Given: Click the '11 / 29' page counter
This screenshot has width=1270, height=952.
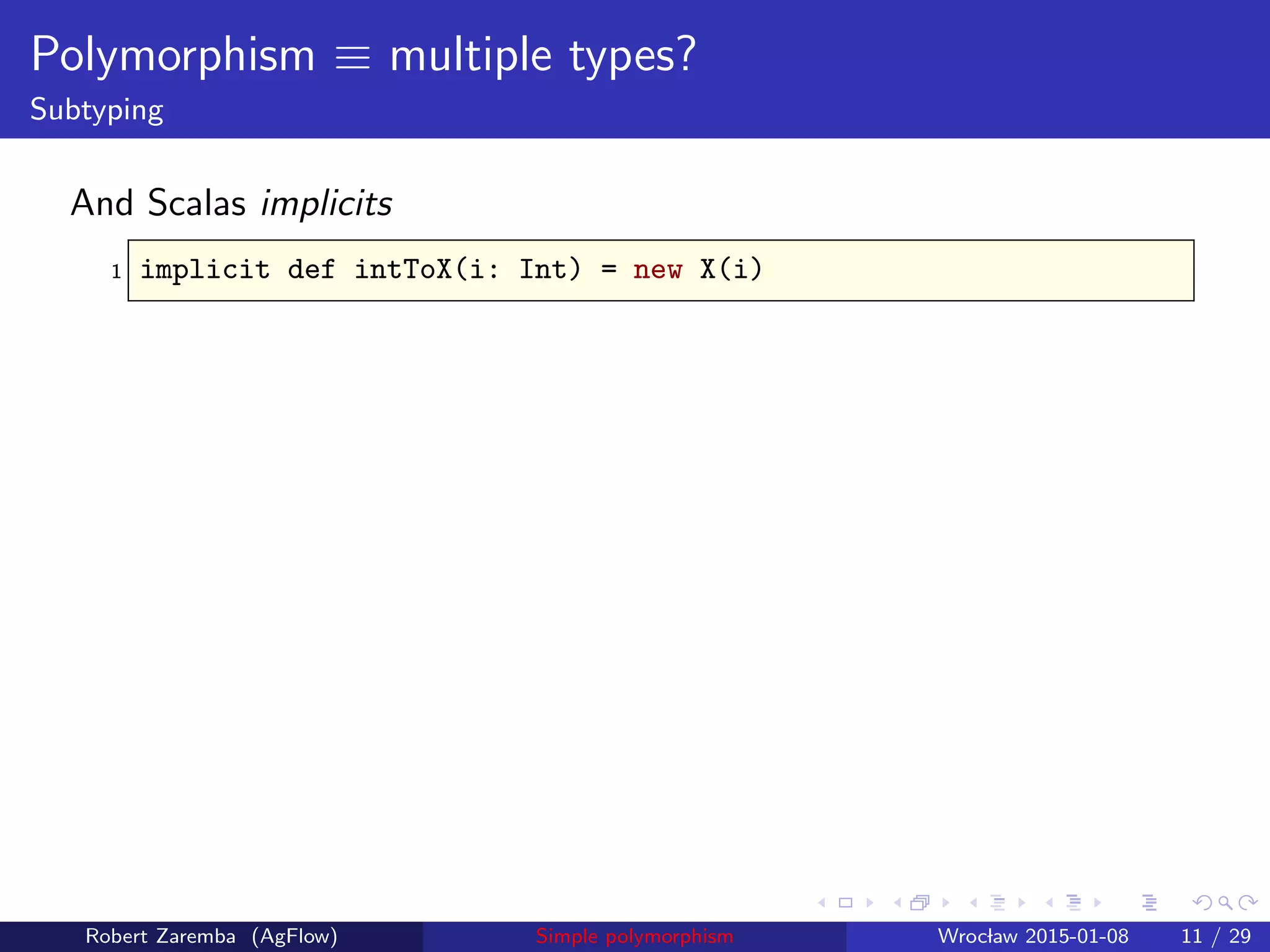Looking at the screenshot, I should tap(1216, 936).
